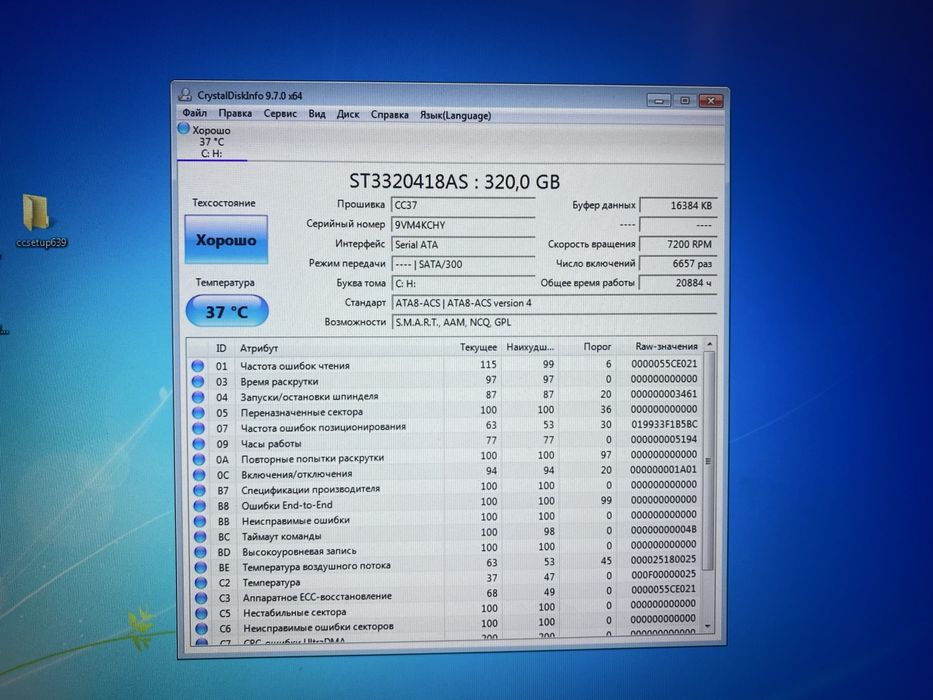The image size is (933, 700).
Task: Click the blue status orb beside Хорошо disk tab
Action: click(x=183, y=129)
